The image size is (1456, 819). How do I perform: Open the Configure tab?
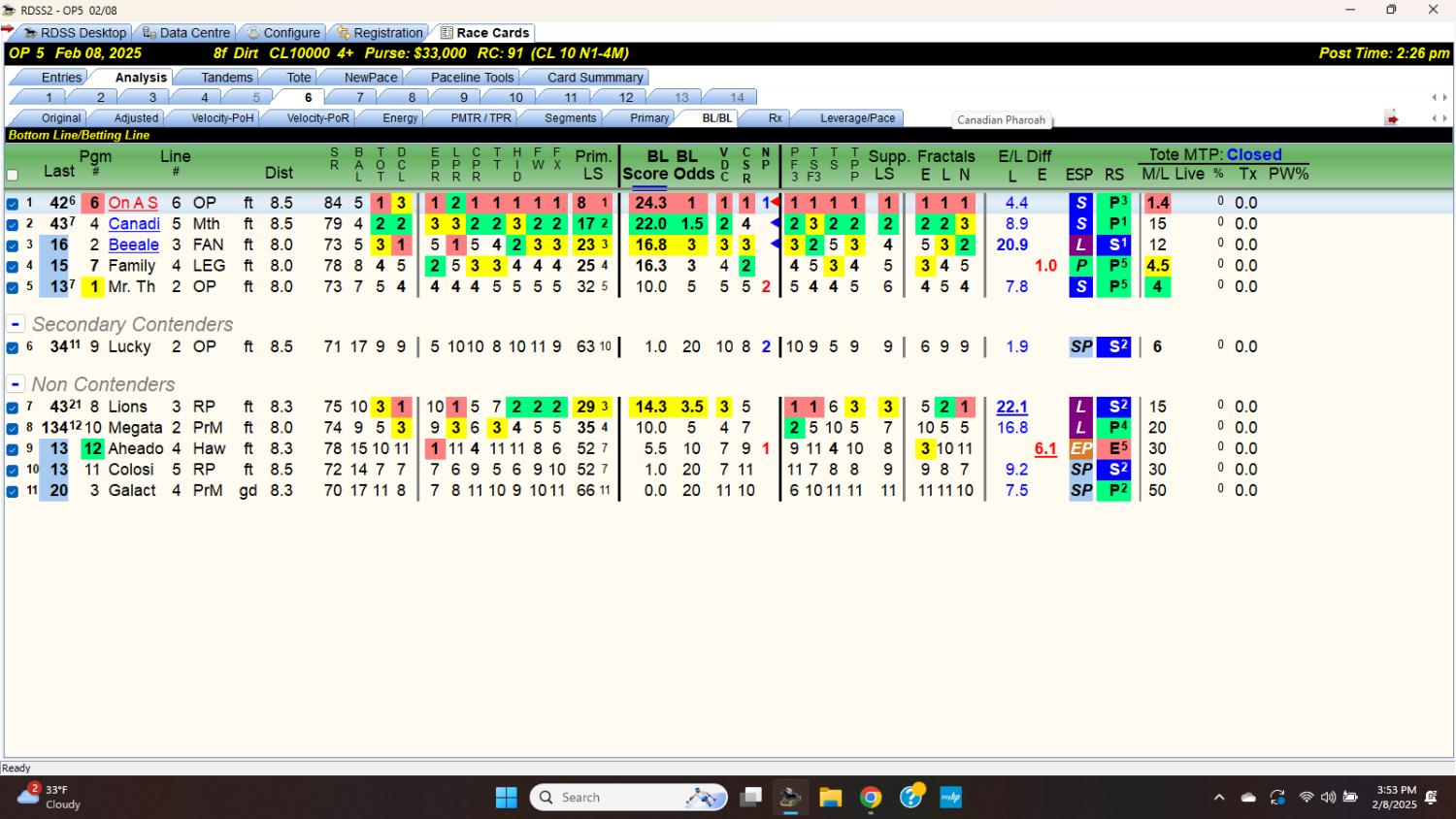pyautogui.click(x=283, y=33)
